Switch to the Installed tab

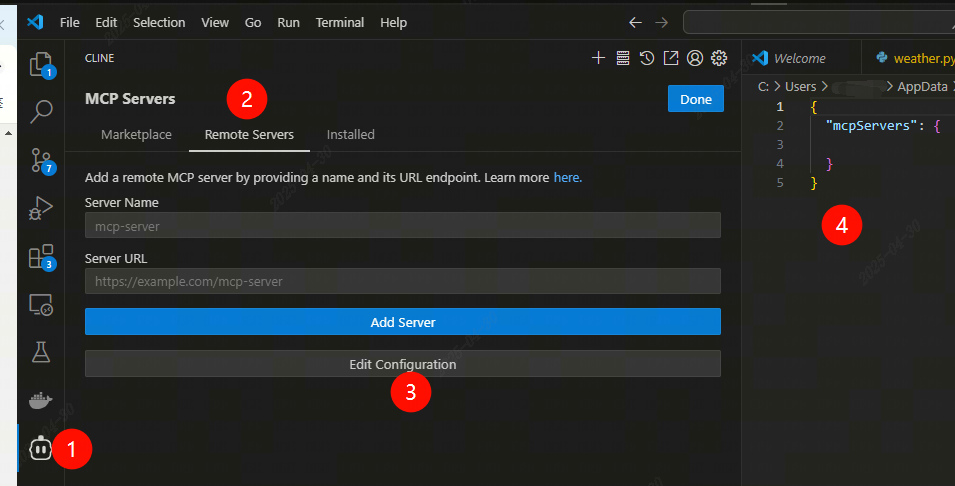pos(350,135)
